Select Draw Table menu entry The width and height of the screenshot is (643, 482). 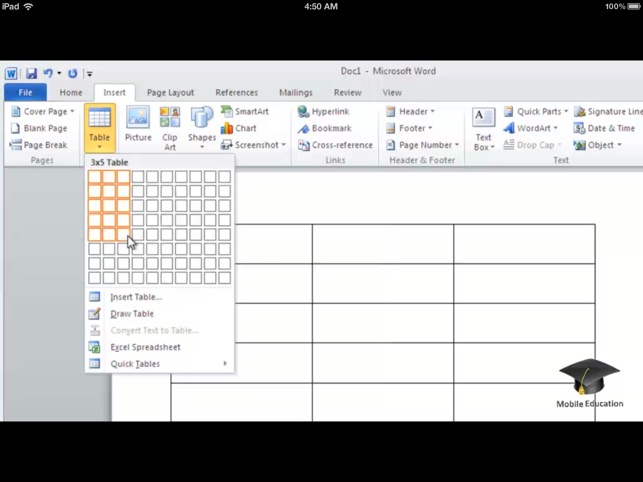pyautogui.click(x=160, y=314)
